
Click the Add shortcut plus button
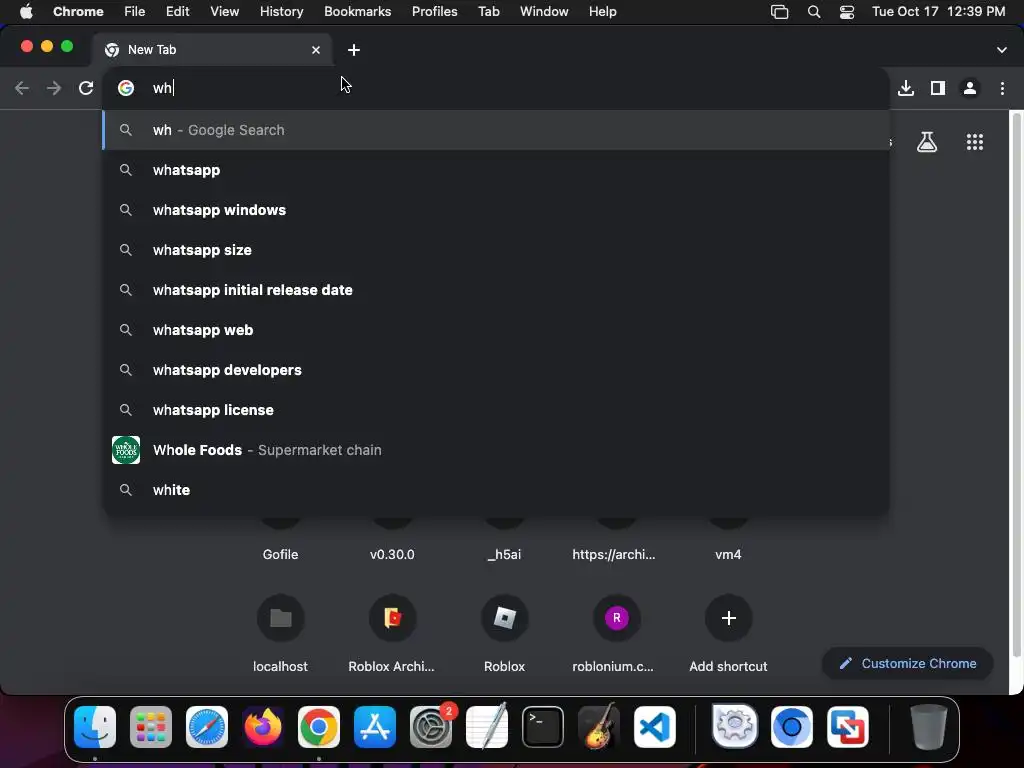coord(728,618)
